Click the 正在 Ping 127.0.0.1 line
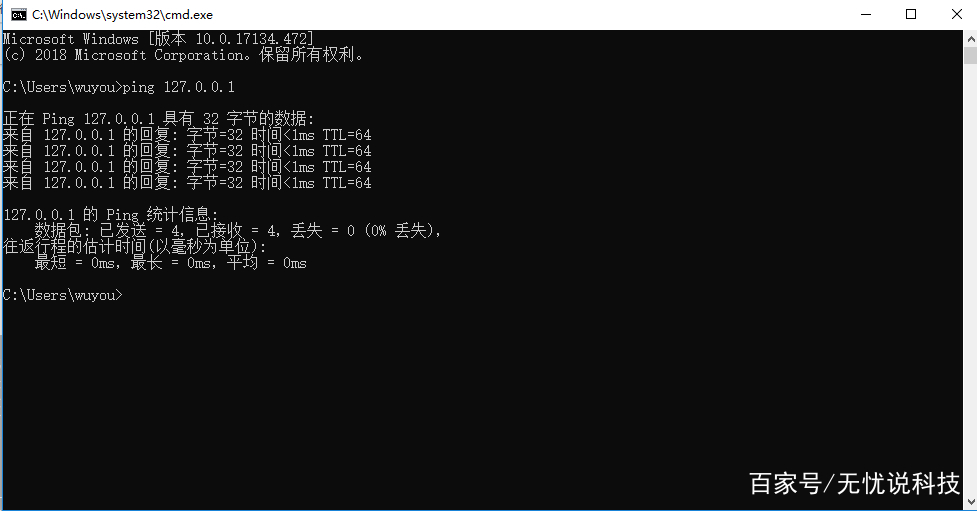The width and height of the screenshot is (977, 511). [x=159, y=118]
